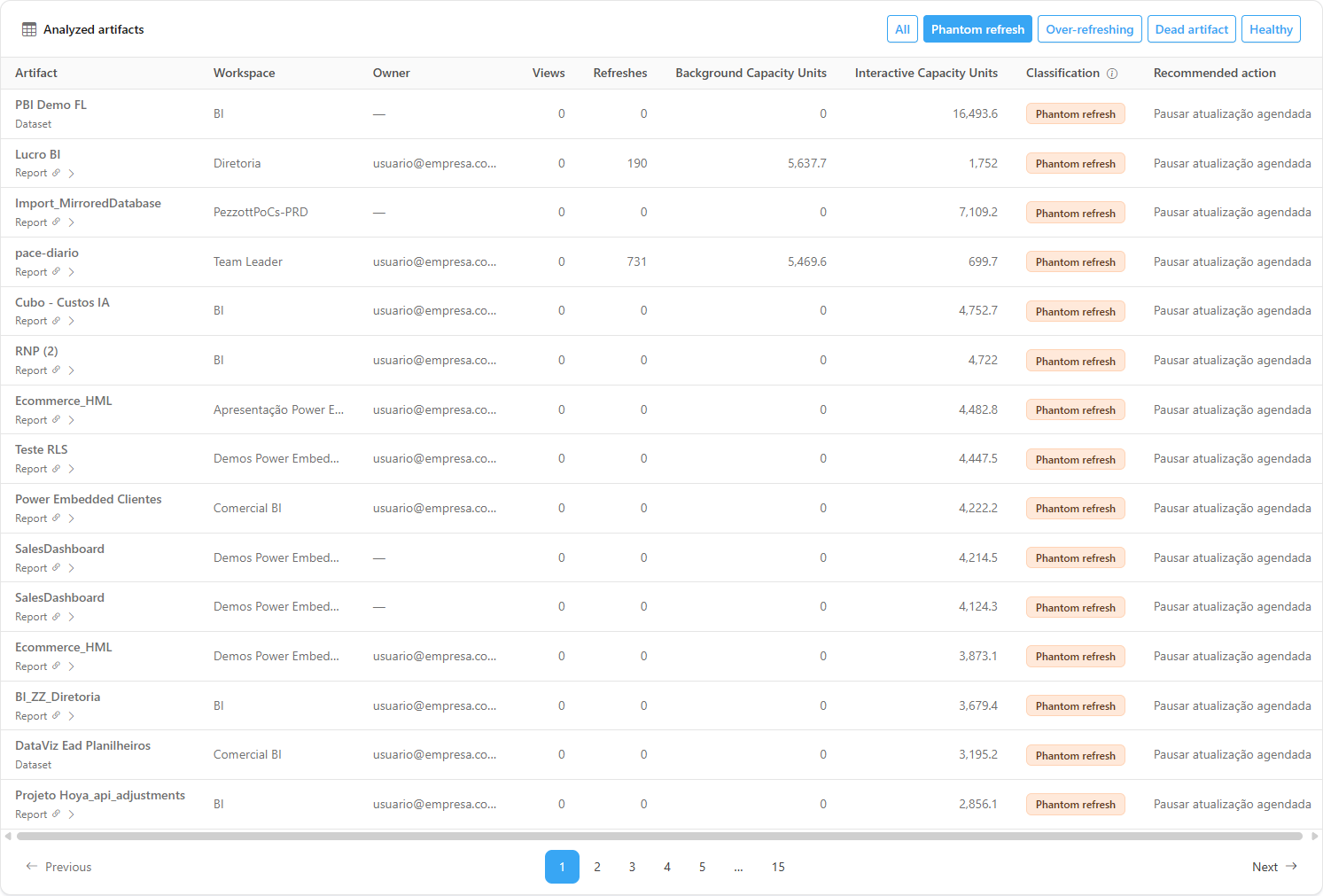
Task: Click the link icon beside Import_MirroredDatabase report
Action: (57, 222)
